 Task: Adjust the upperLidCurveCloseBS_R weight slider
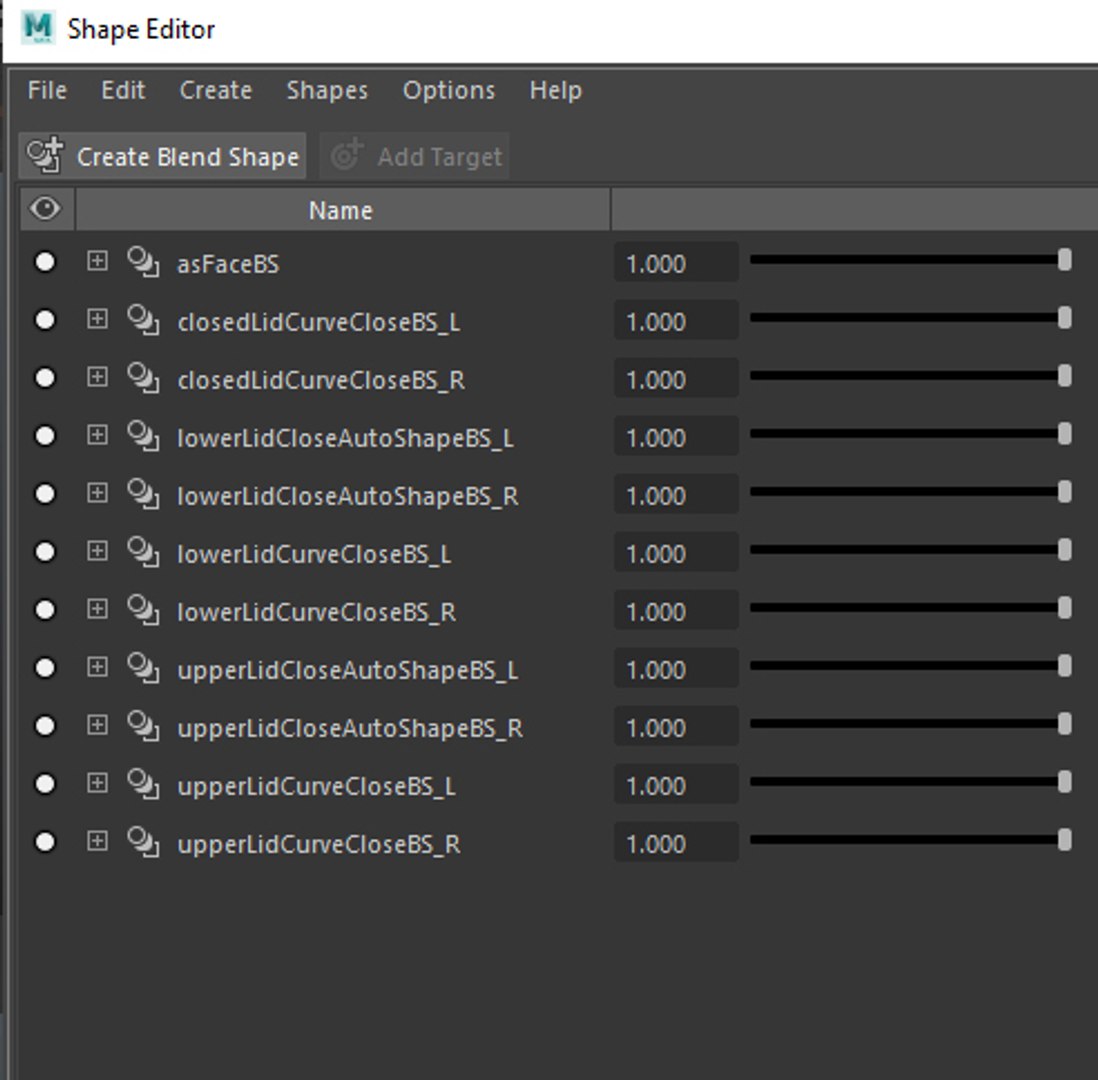[910, 841]
